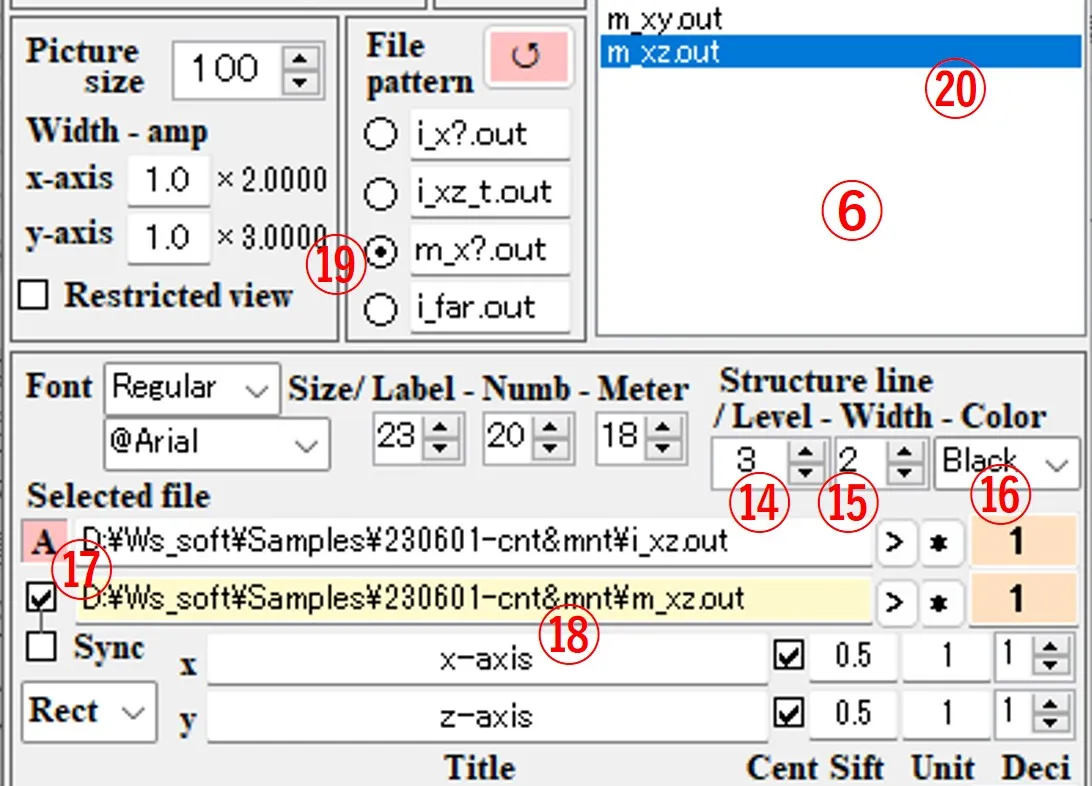Click the orange 1 box on i_xz.out row
This screenshot has width=1092, height=786.
pyautogui.click(x=1023, y=541)
